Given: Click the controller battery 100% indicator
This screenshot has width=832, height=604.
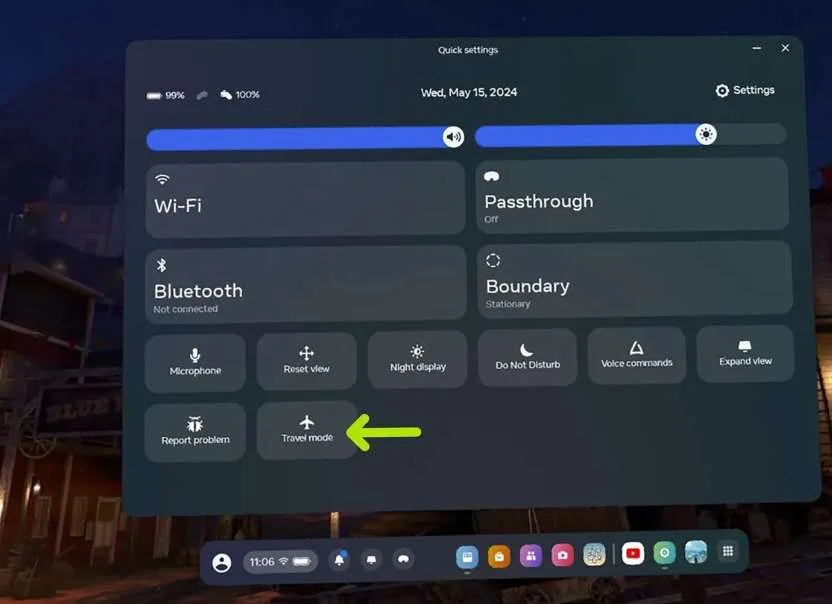Looking at the screenshot, I should pyautogui.click(x=240, y=94).
